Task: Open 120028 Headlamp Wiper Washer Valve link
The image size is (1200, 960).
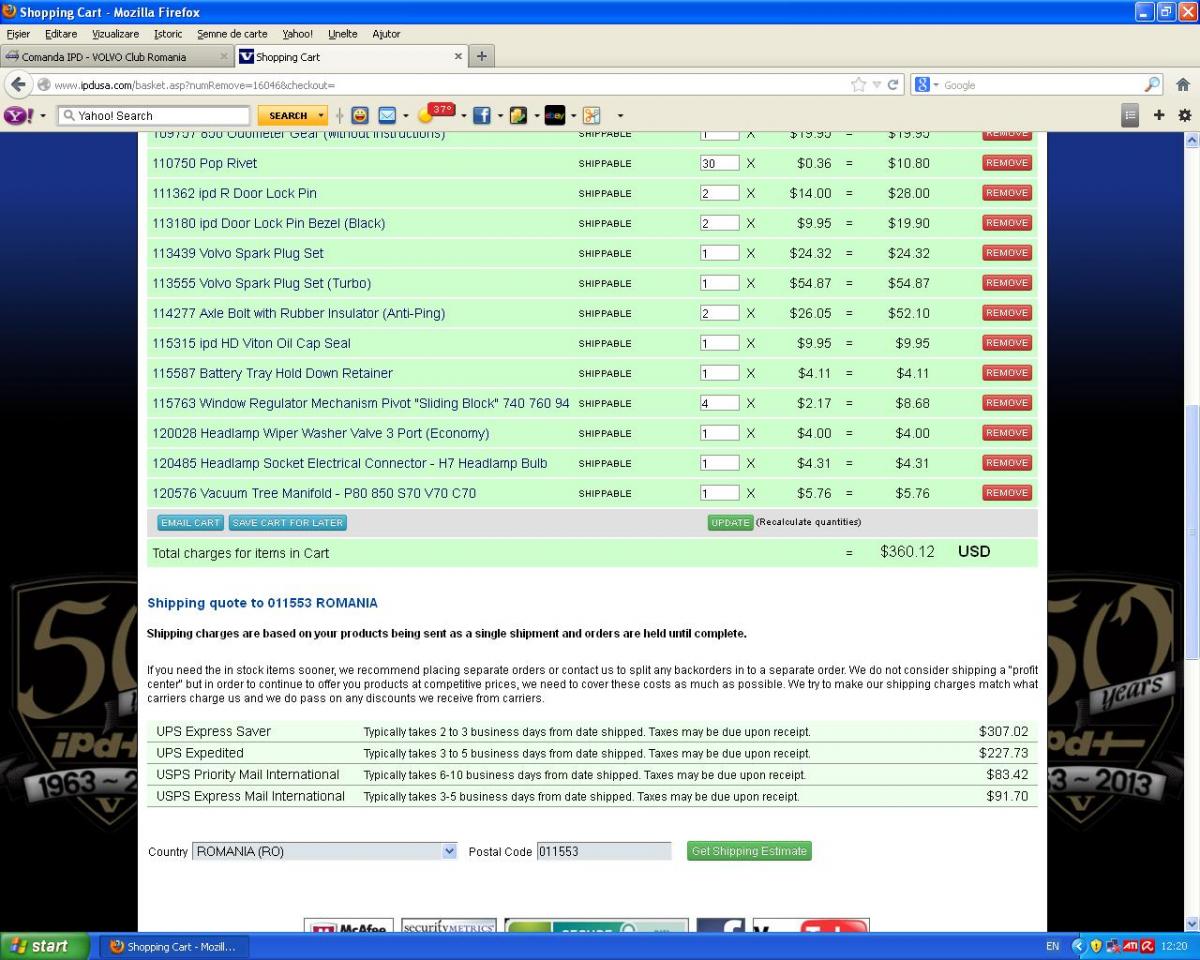Action: (x=321, y=433)
